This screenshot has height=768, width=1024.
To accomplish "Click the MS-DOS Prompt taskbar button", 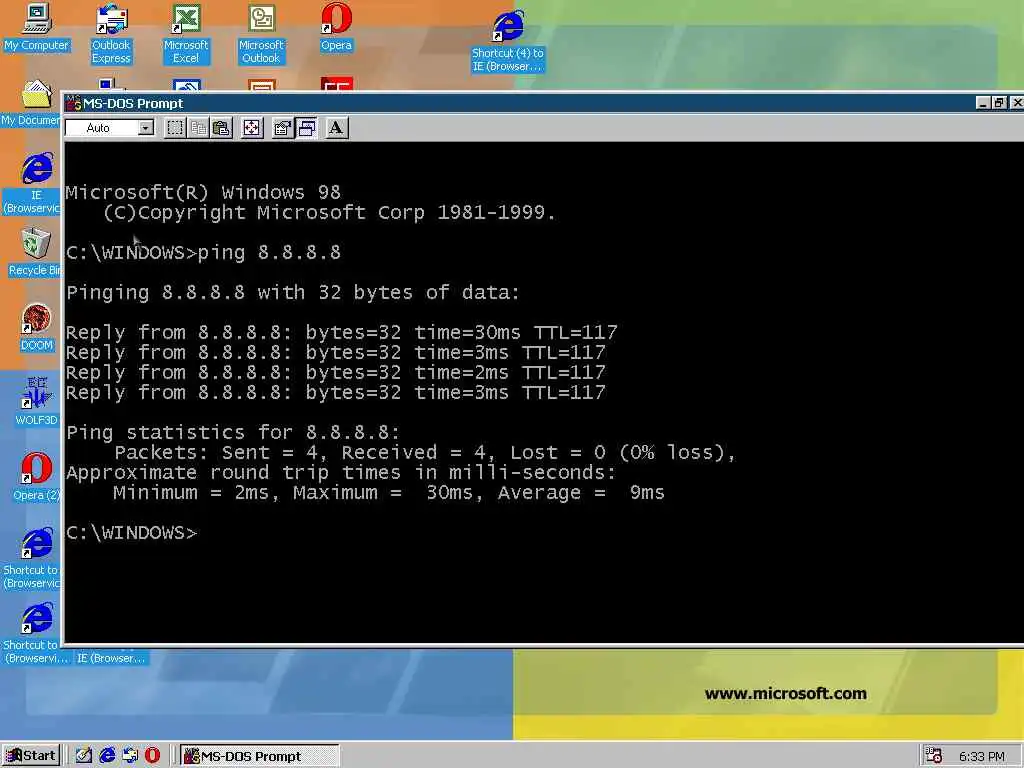I will coord(259,756).
